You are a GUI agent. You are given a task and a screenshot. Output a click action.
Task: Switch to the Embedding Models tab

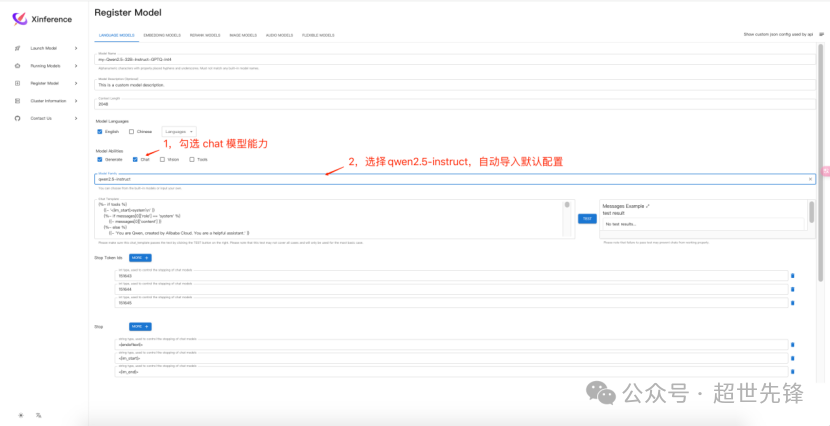(x=162, y=35)
